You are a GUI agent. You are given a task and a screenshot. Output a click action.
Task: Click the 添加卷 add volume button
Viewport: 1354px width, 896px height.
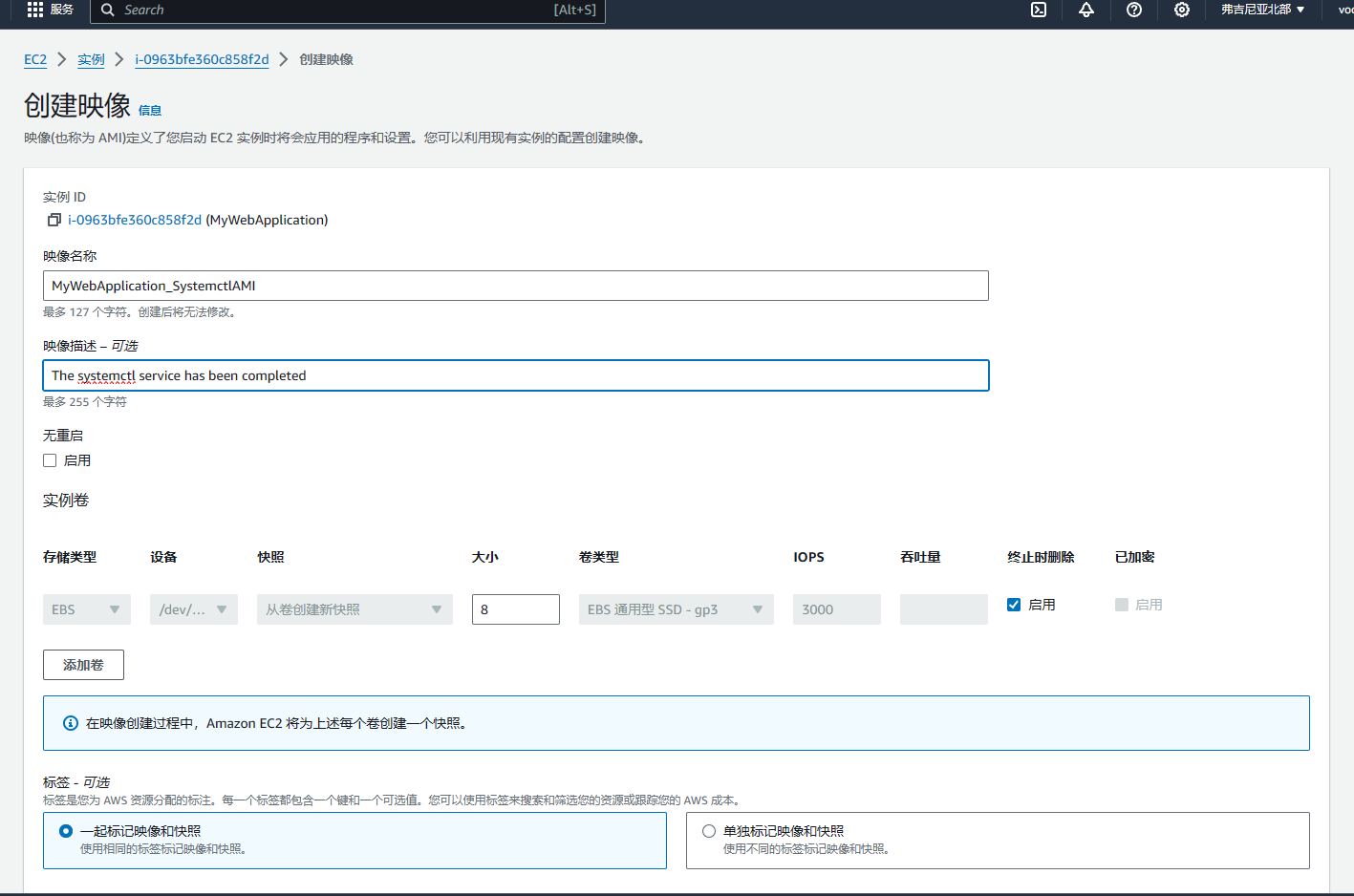coord(83,665)
